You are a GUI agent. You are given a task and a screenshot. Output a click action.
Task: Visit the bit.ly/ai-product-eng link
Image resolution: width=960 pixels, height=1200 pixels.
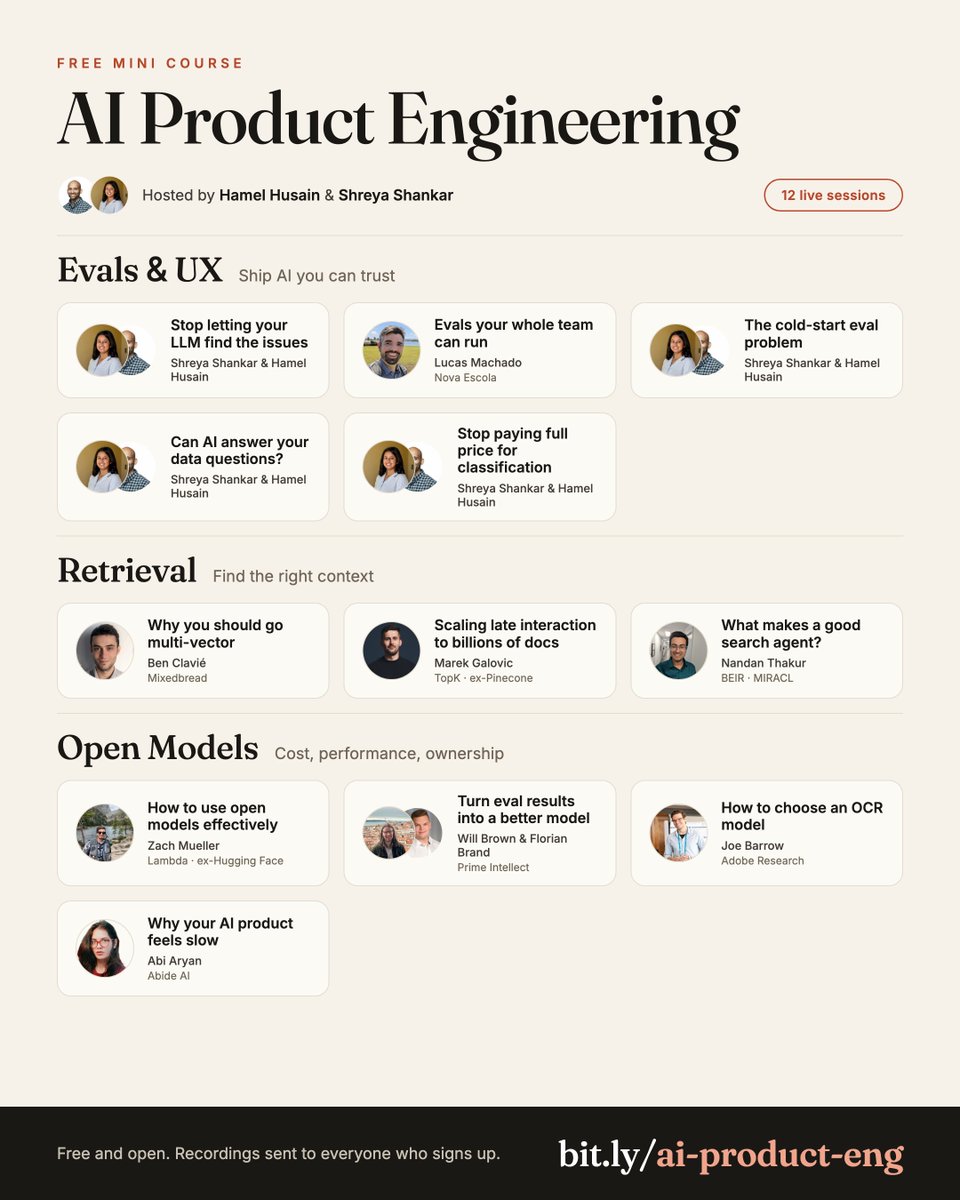point(731,1154)
